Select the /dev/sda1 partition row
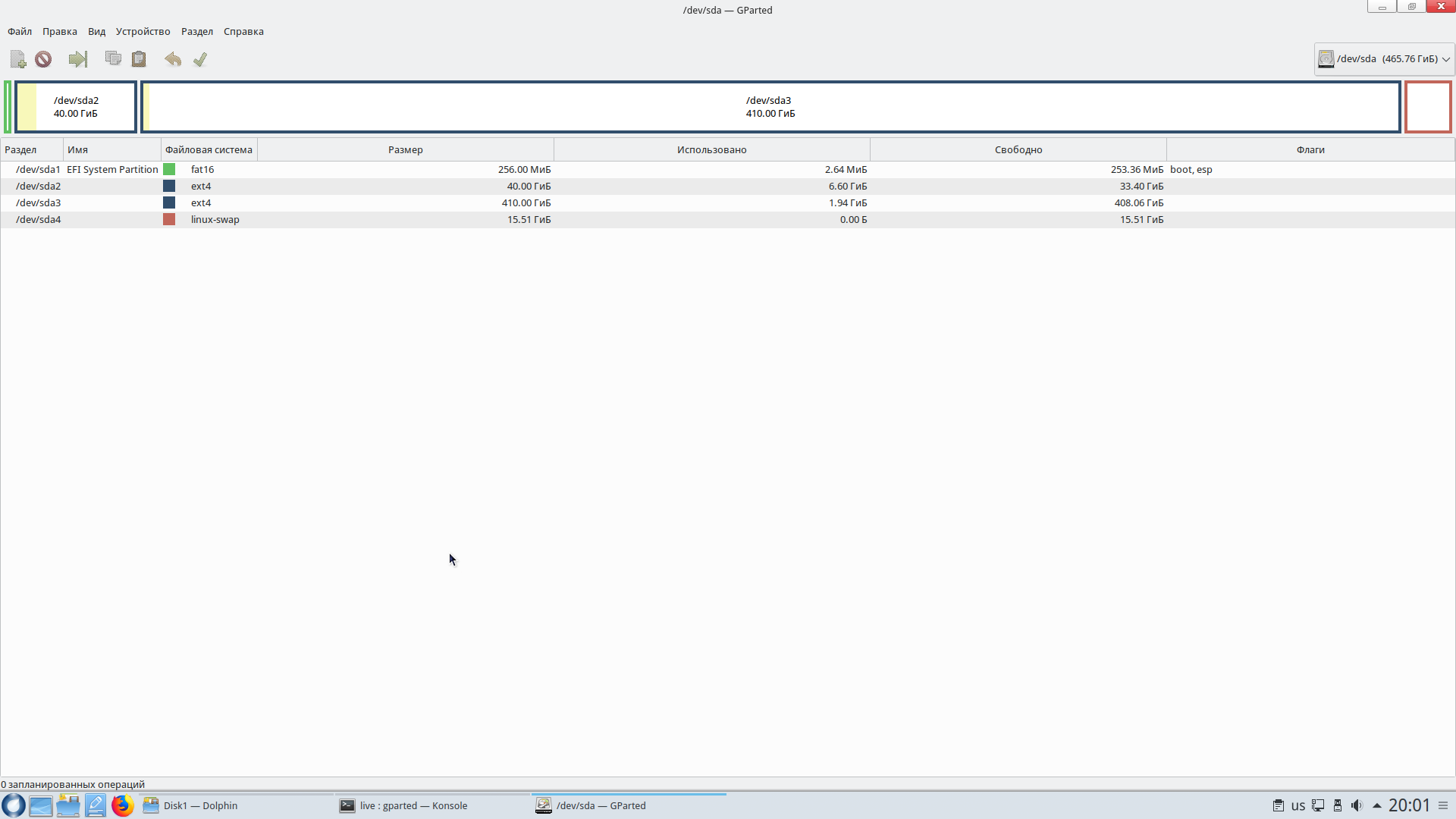 728,169
